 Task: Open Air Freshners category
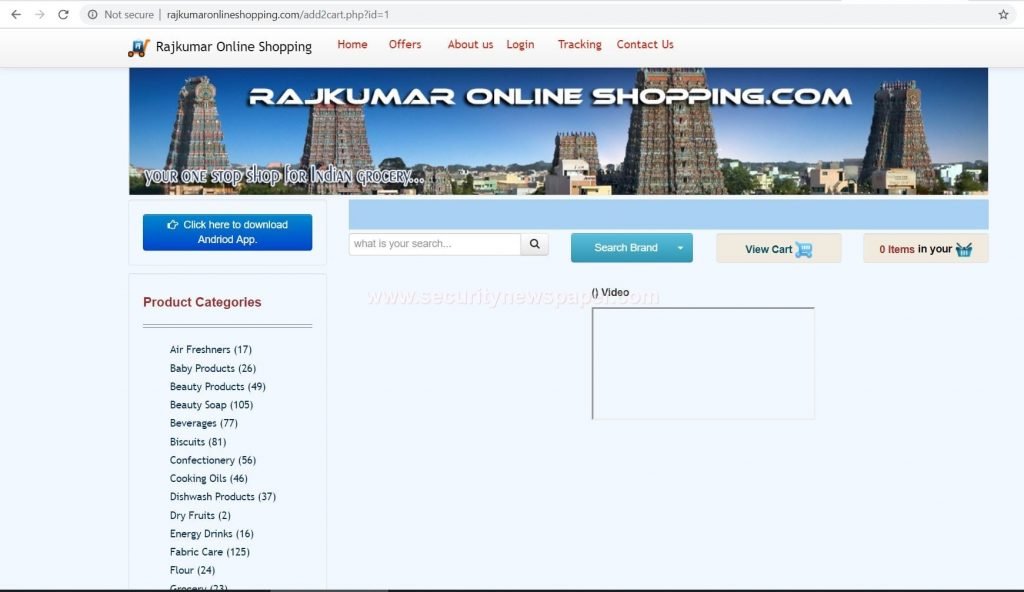(x=210, y=350)
